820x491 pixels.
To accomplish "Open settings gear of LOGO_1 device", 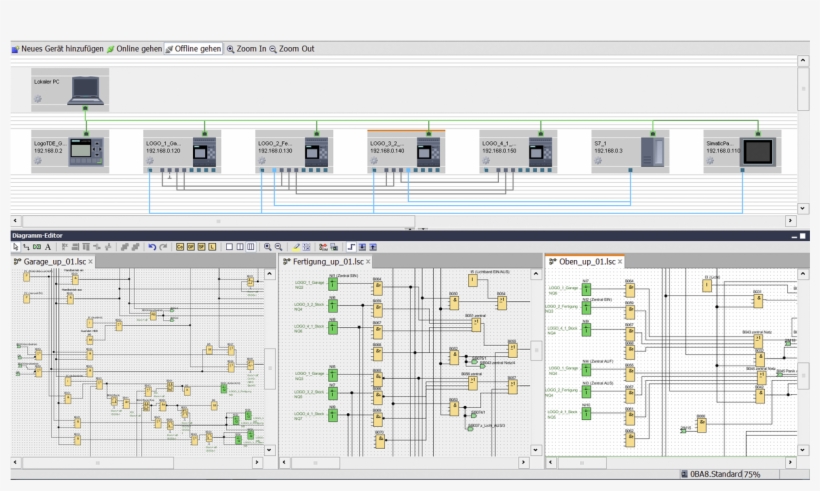I will 149,160.
